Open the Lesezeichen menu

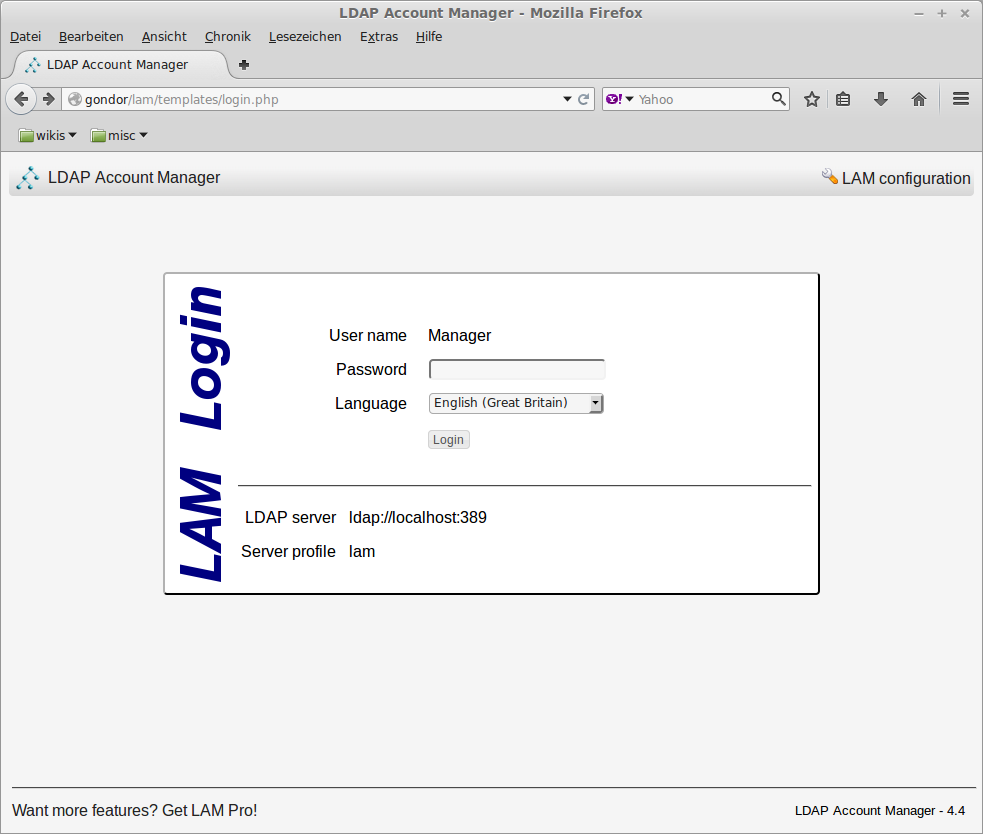coord(305,36)
